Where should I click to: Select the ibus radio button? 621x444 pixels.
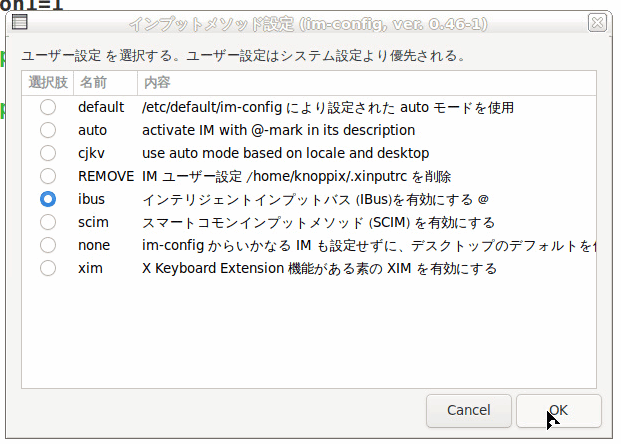point(48,199)
